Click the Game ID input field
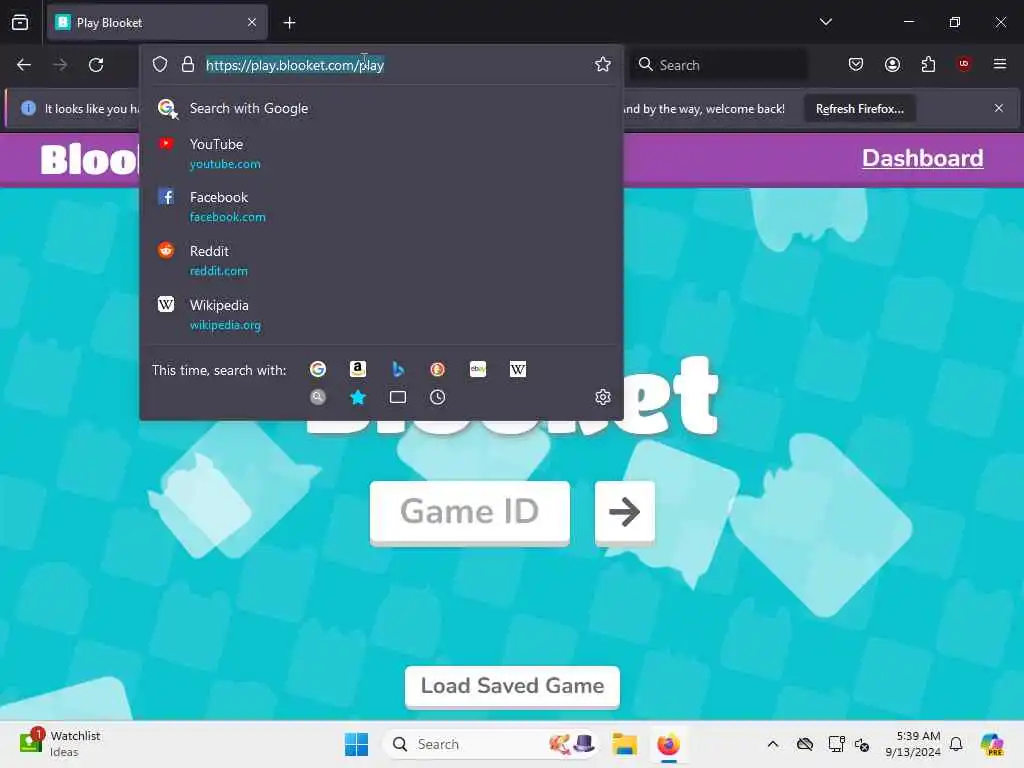This screenshot has width=1024, height=768. coord(470,512)
